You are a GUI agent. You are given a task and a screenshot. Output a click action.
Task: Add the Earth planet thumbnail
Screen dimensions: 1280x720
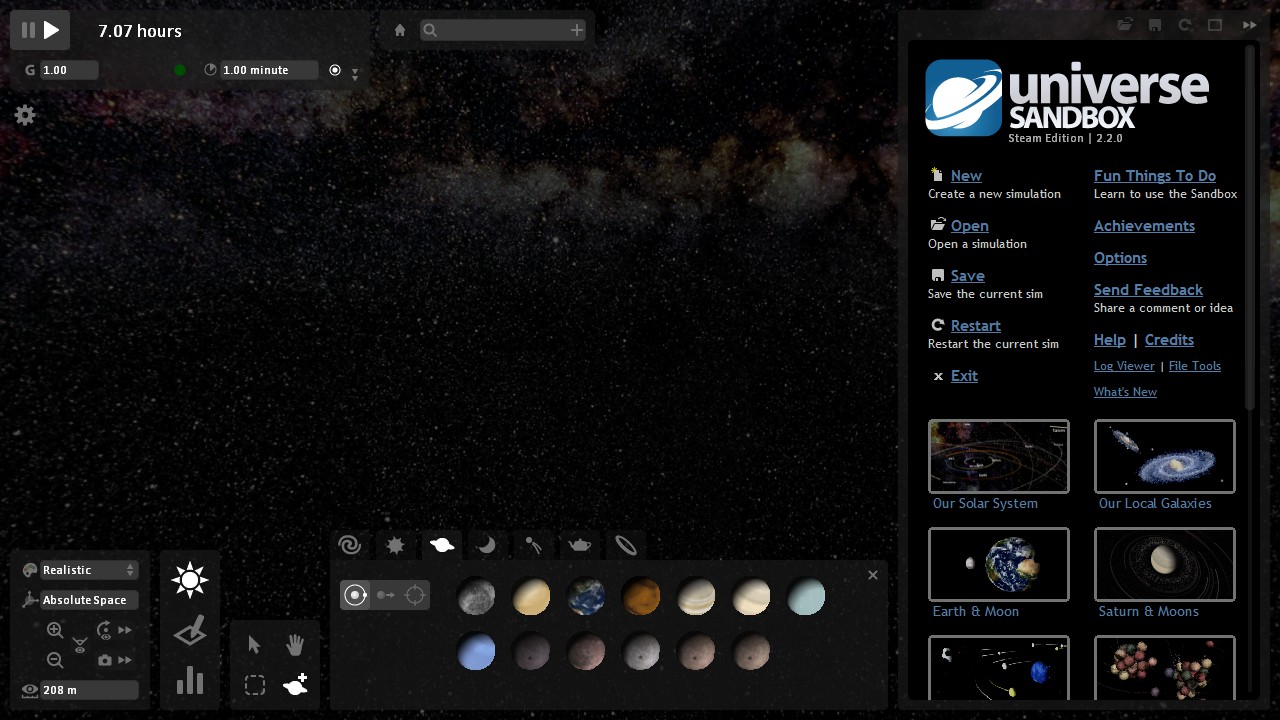coord(586,597)
